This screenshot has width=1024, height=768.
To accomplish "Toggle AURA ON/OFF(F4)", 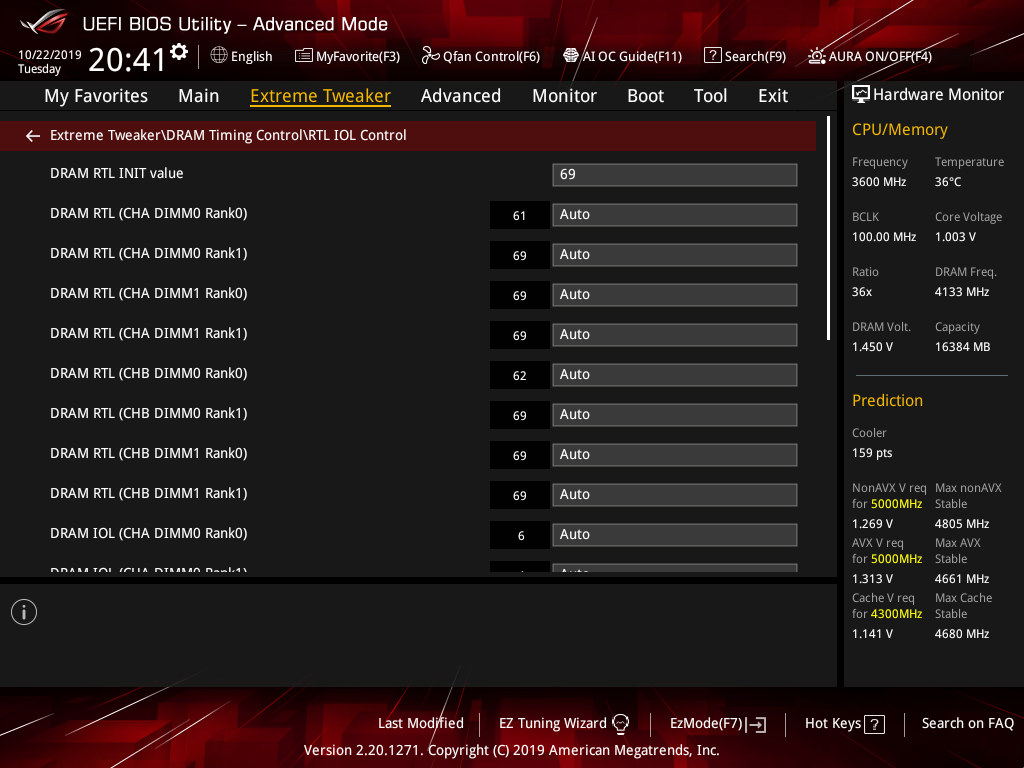I will tap(870, 56).
